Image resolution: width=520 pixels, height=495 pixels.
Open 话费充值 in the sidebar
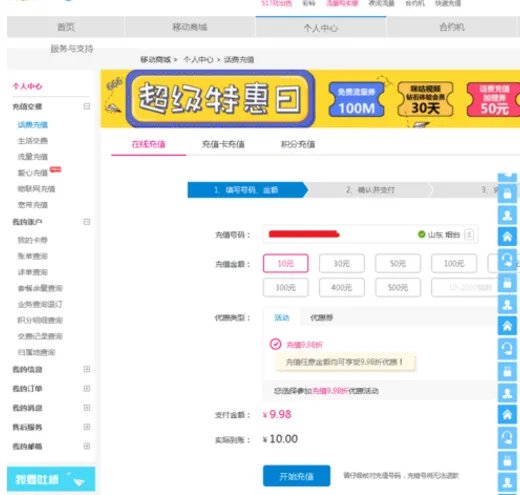click(x=33, y=125)
